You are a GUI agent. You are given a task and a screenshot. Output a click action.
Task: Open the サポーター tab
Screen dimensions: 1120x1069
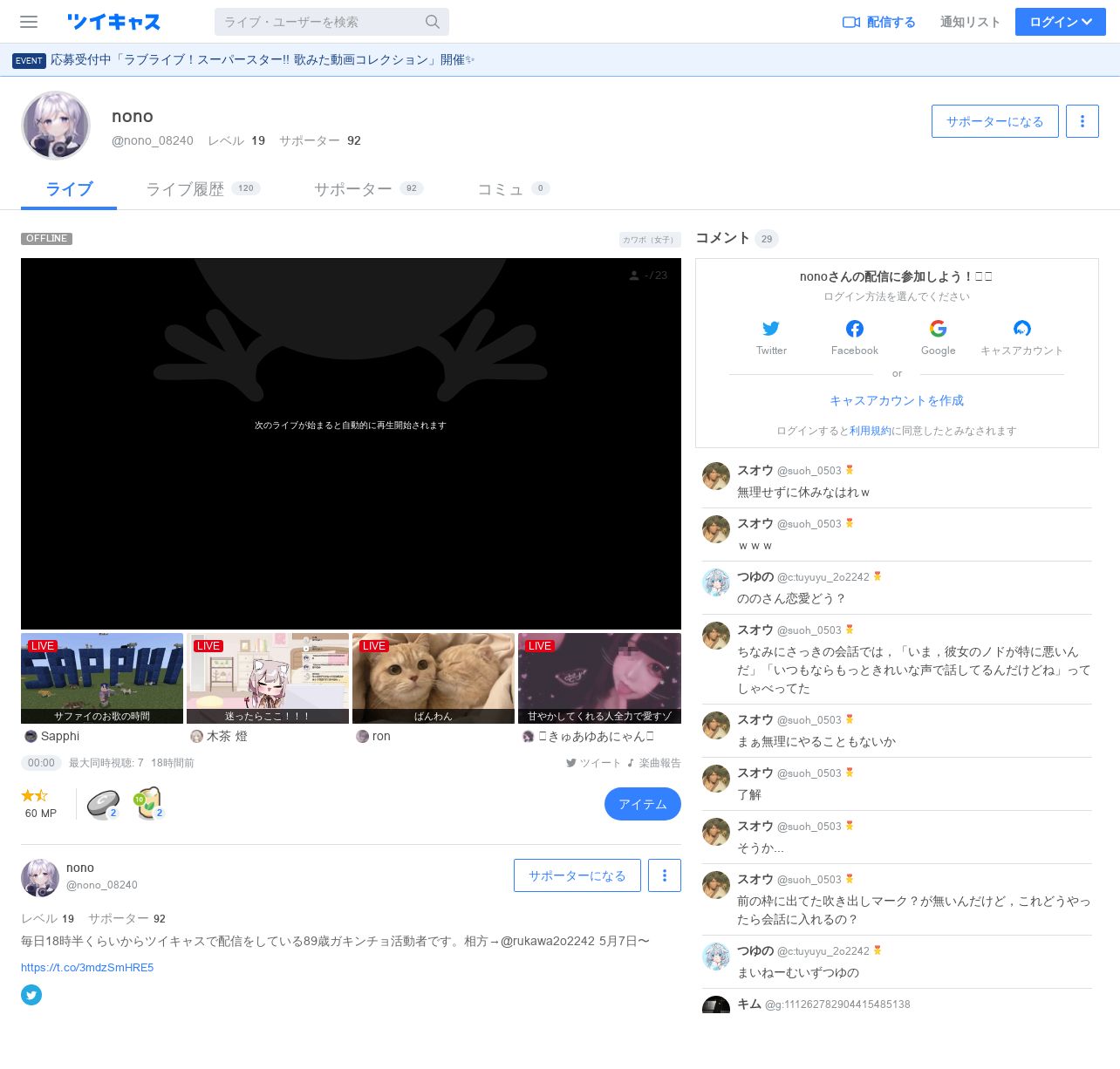[x=368, y=189]
